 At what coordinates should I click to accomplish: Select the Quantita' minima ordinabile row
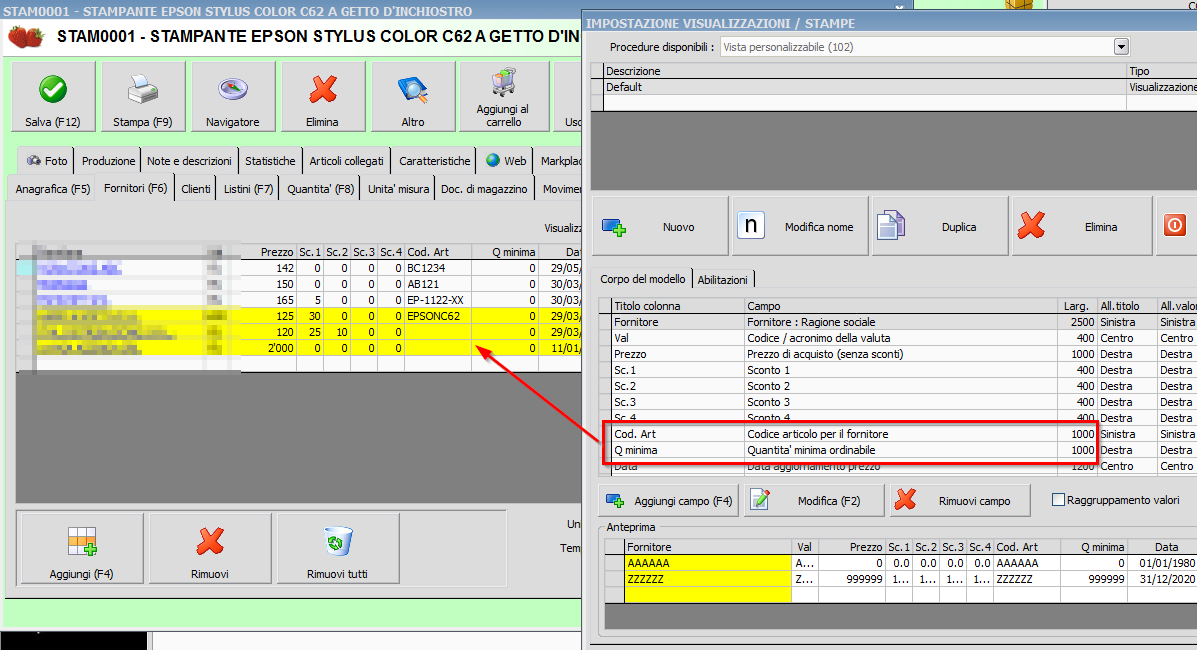899,450
